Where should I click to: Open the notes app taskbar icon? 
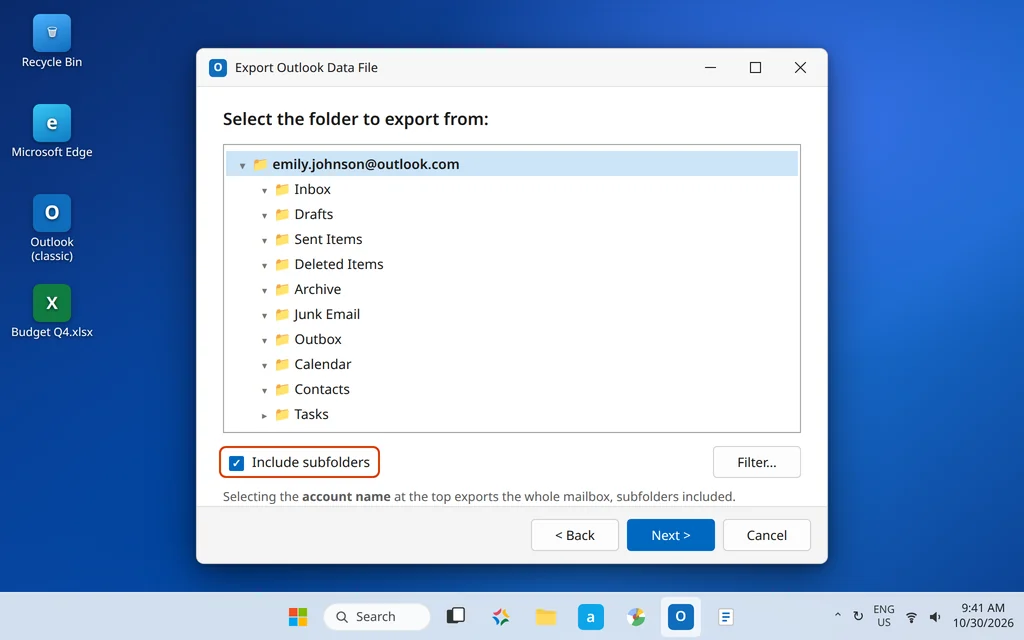(726, 616)
